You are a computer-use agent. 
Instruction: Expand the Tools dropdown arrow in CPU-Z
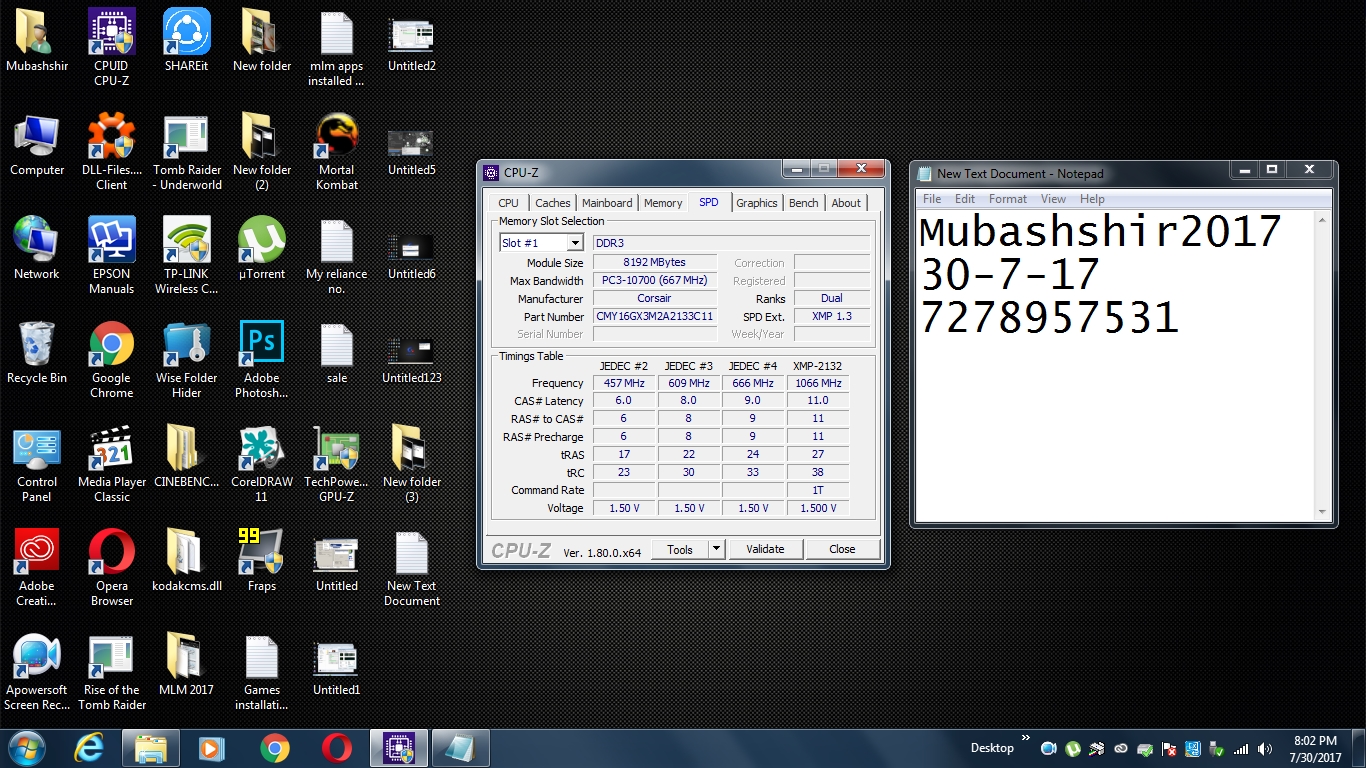[716, 549]
